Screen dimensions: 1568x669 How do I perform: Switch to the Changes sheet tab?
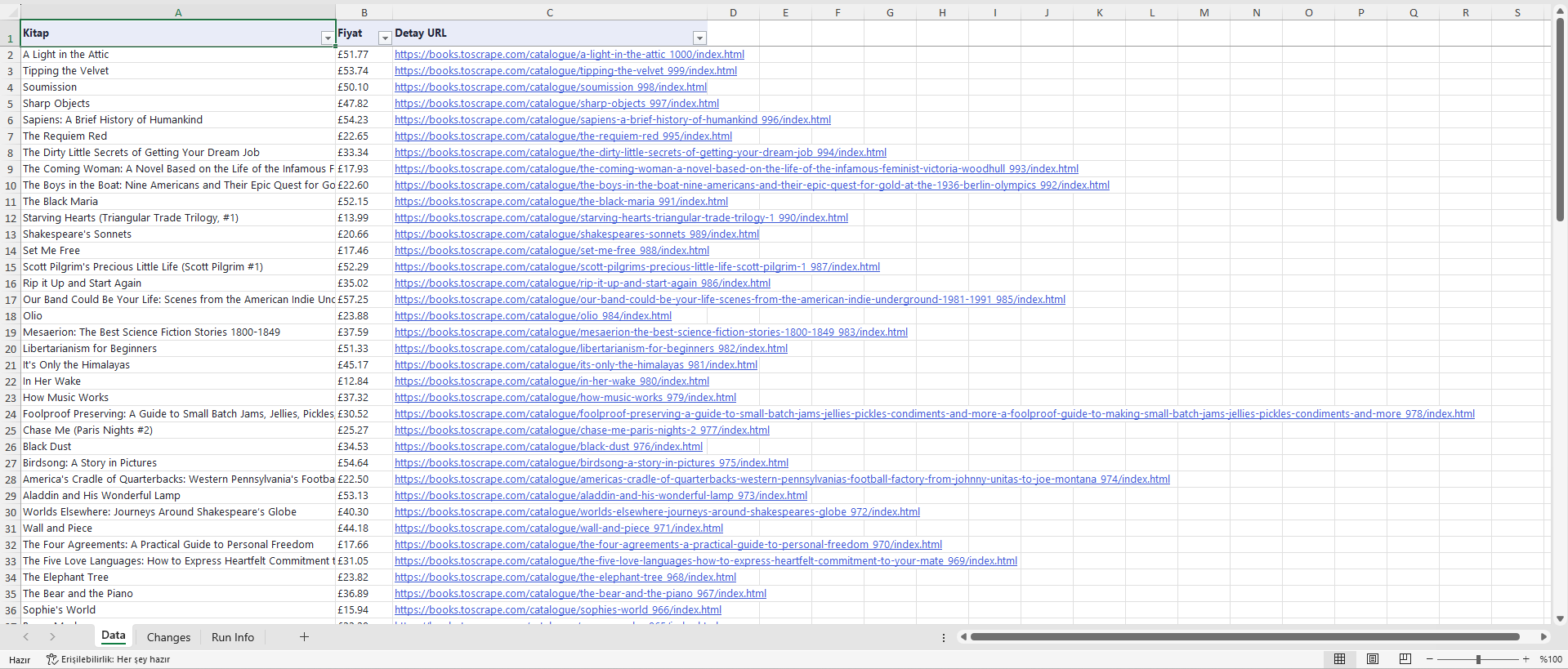pos(168,637)
